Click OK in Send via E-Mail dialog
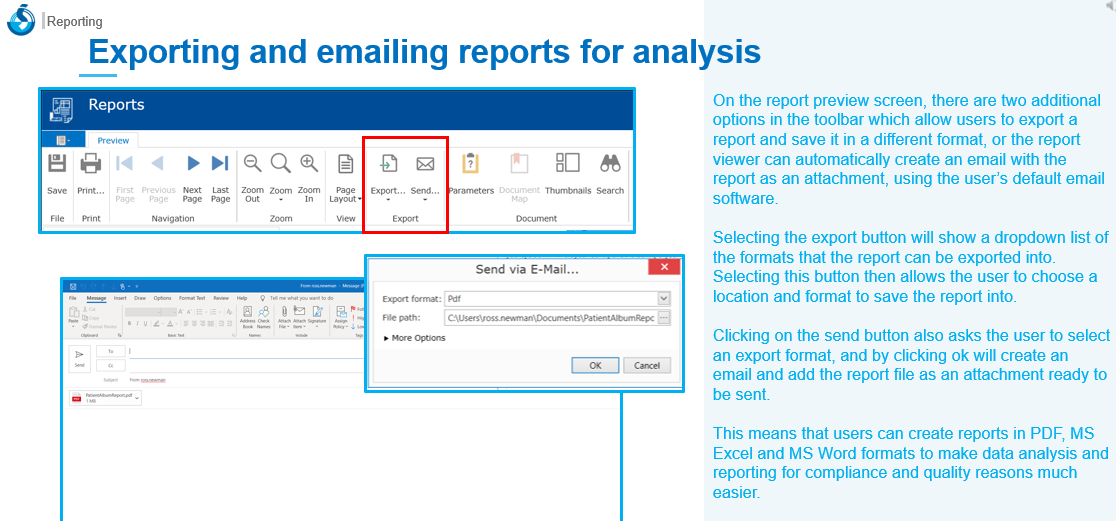Screen dimensions: 1116x521 pyautogui.click(x=595, y=365)
